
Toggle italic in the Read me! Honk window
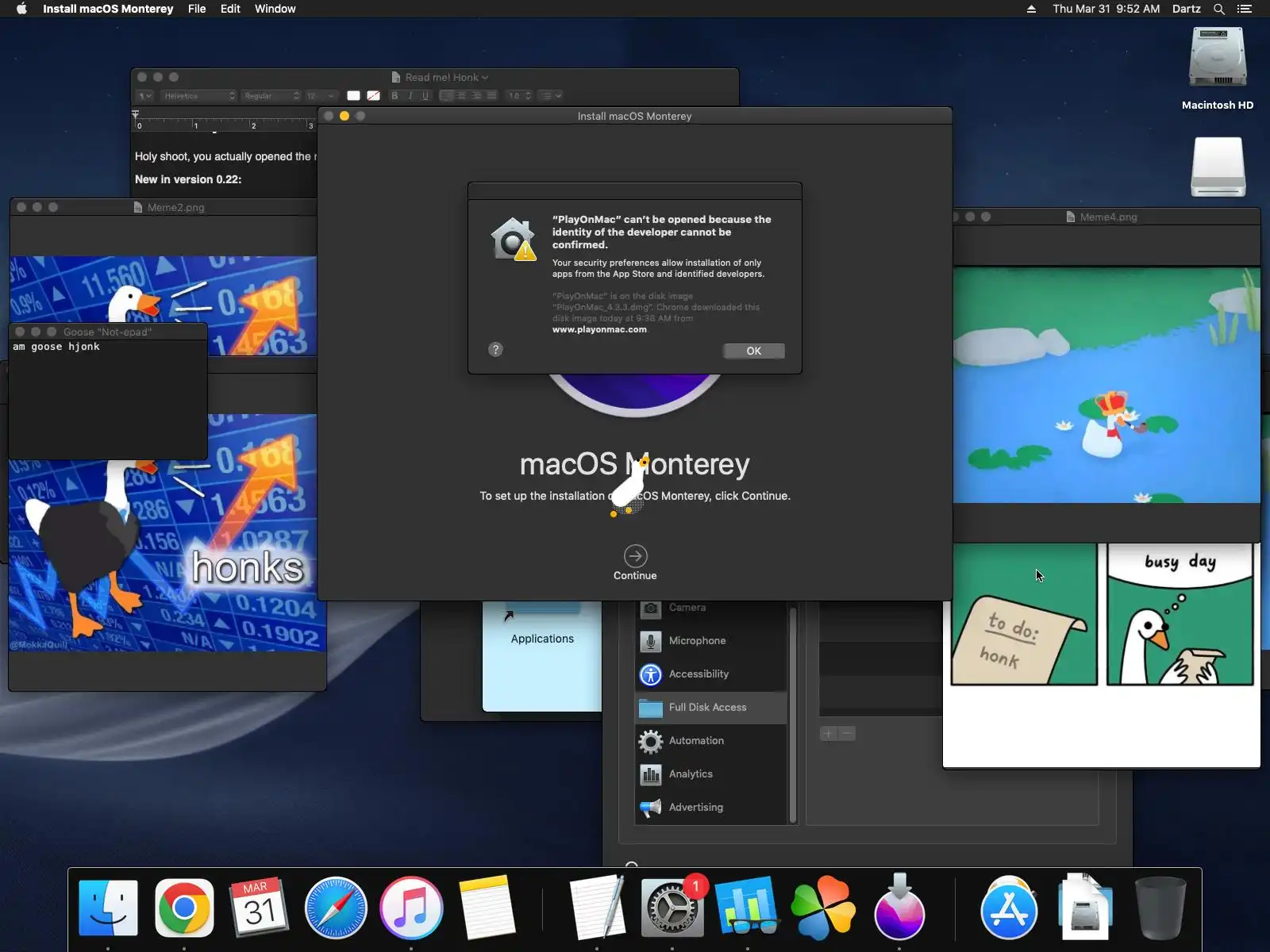click(x=410, y=96)
